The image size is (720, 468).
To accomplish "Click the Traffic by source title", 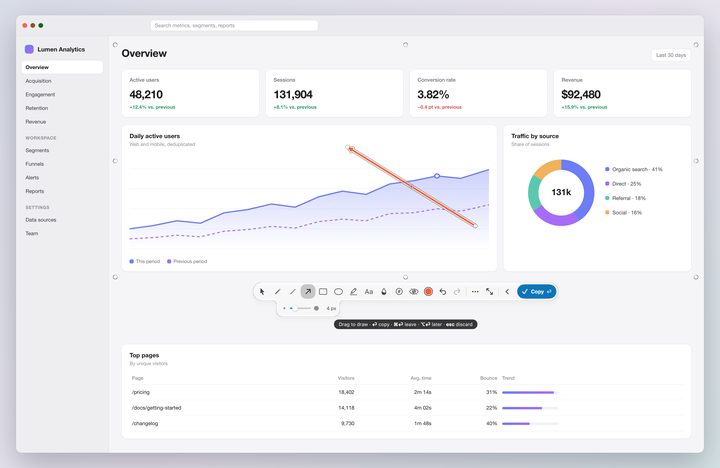I will tap(535, 136).
